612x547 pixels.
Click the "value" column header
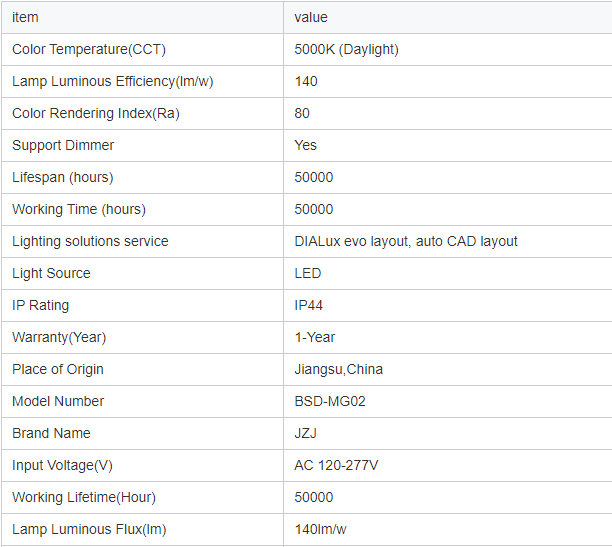click(x=311, y=17)
